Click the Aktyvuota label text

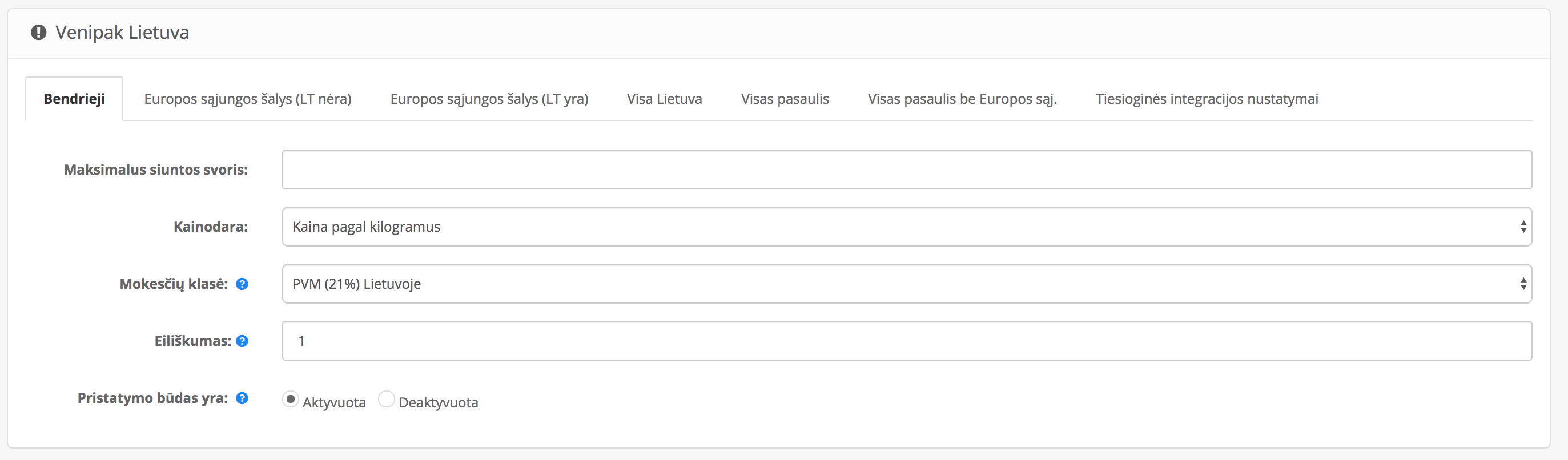pyautogui.click(x=334, y=403)
